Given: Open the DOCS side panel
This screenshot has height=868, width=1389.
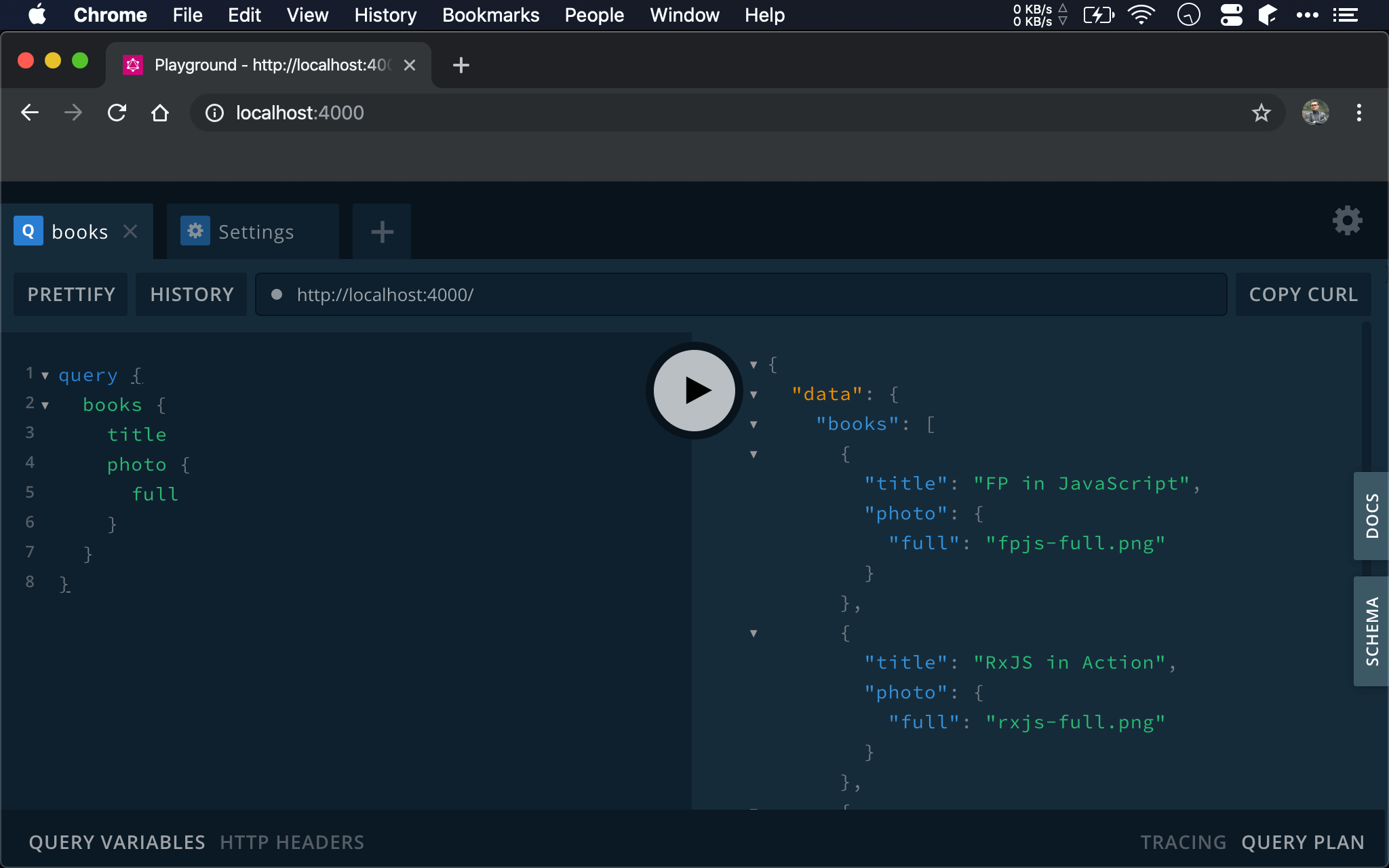Looking at the screenshot, I should [1371, 515].
